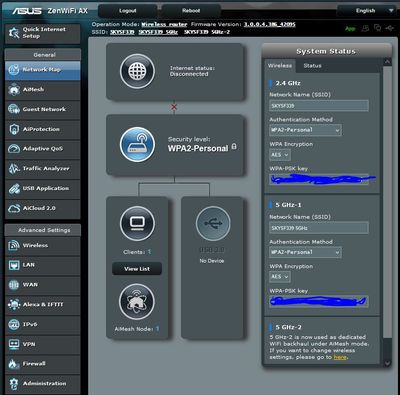Image resolution: width=400 pixels, height=395 pixels.
Task: Click the Traffic Analyzer icon
Action: point(14,168)
